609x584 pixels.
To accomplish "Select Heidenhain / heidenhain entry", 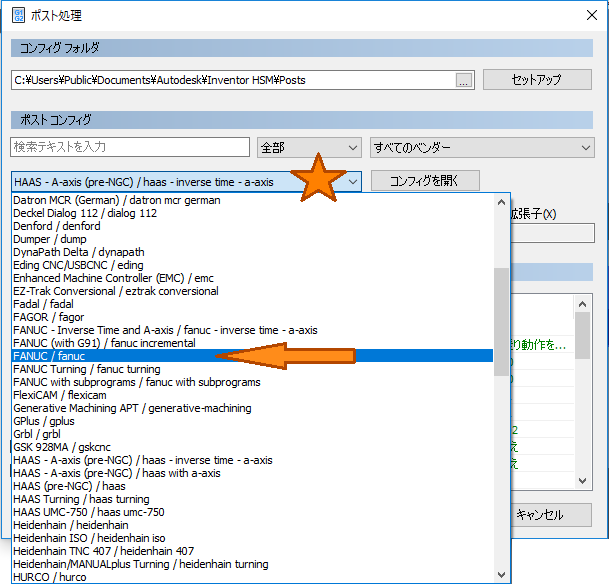I will (x=252, y=525).
